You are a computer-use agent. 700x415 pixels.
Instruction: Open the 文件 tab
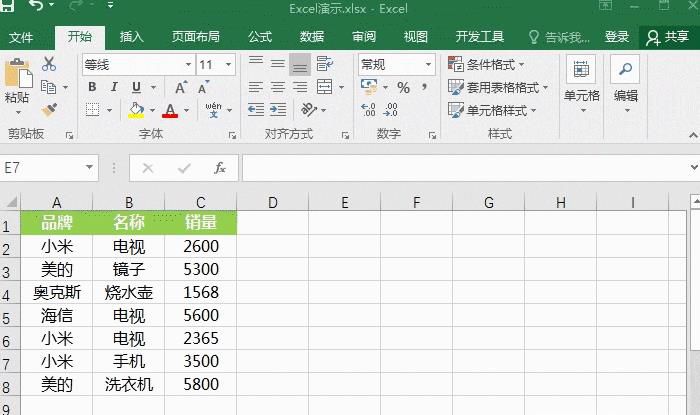[x=21, y=37]
